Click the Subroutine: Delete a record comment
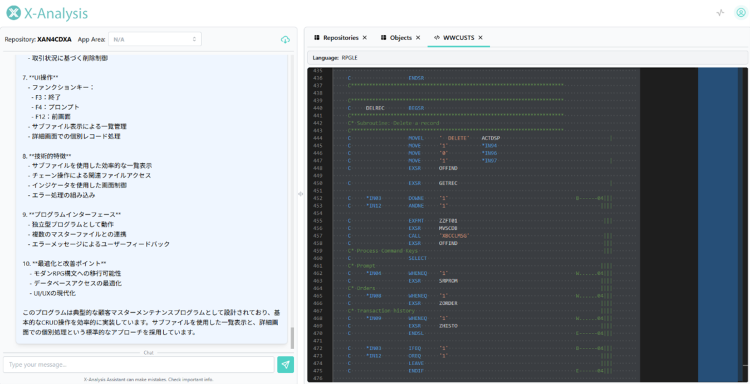 [x=393, y=123]
